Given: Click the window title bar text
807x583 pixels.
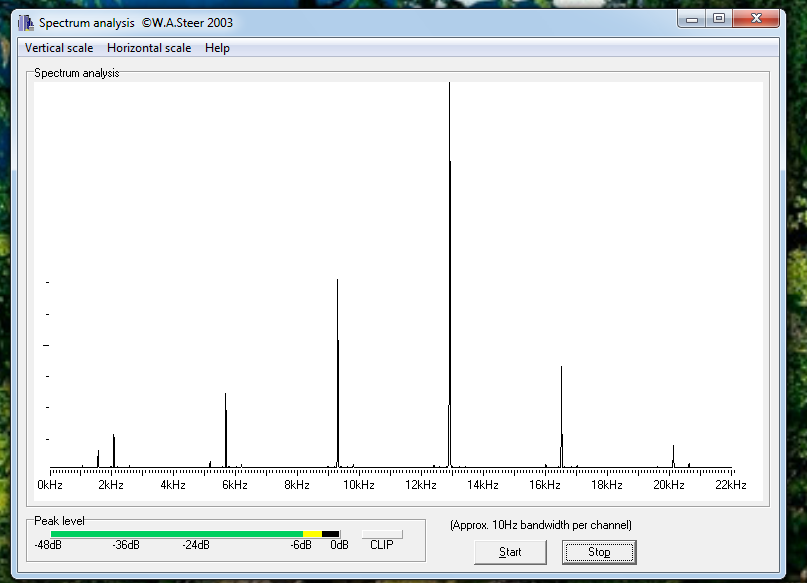Looking at the screenshot, I should click(x=136, y=22).
